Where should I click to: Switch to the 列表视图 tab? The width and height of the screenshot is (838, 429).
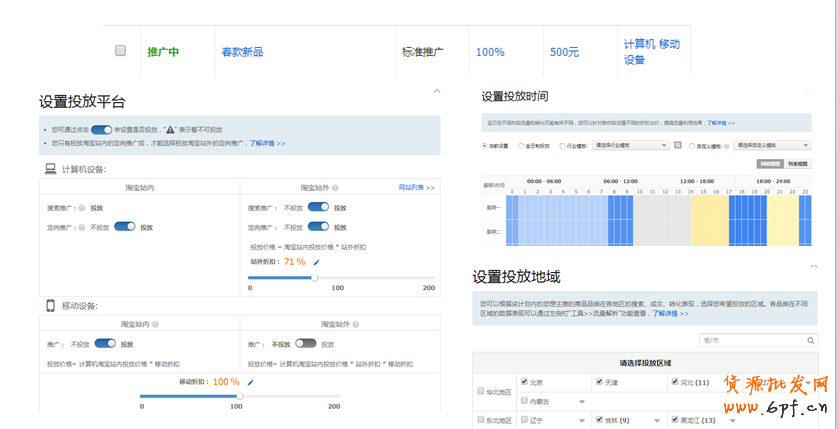point(798,163)
